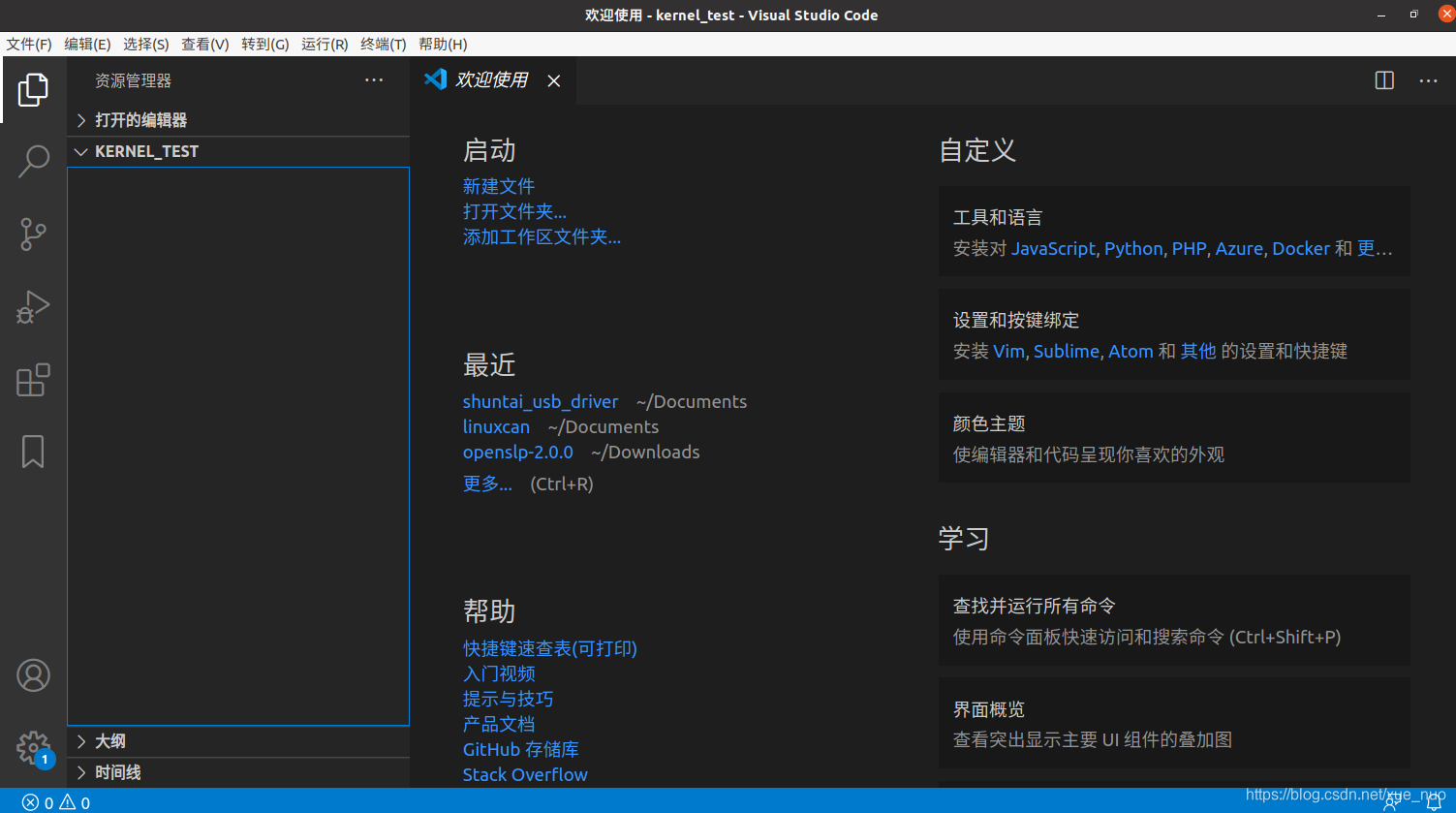Close the 欢迎使用 tab

coord(554,81)
